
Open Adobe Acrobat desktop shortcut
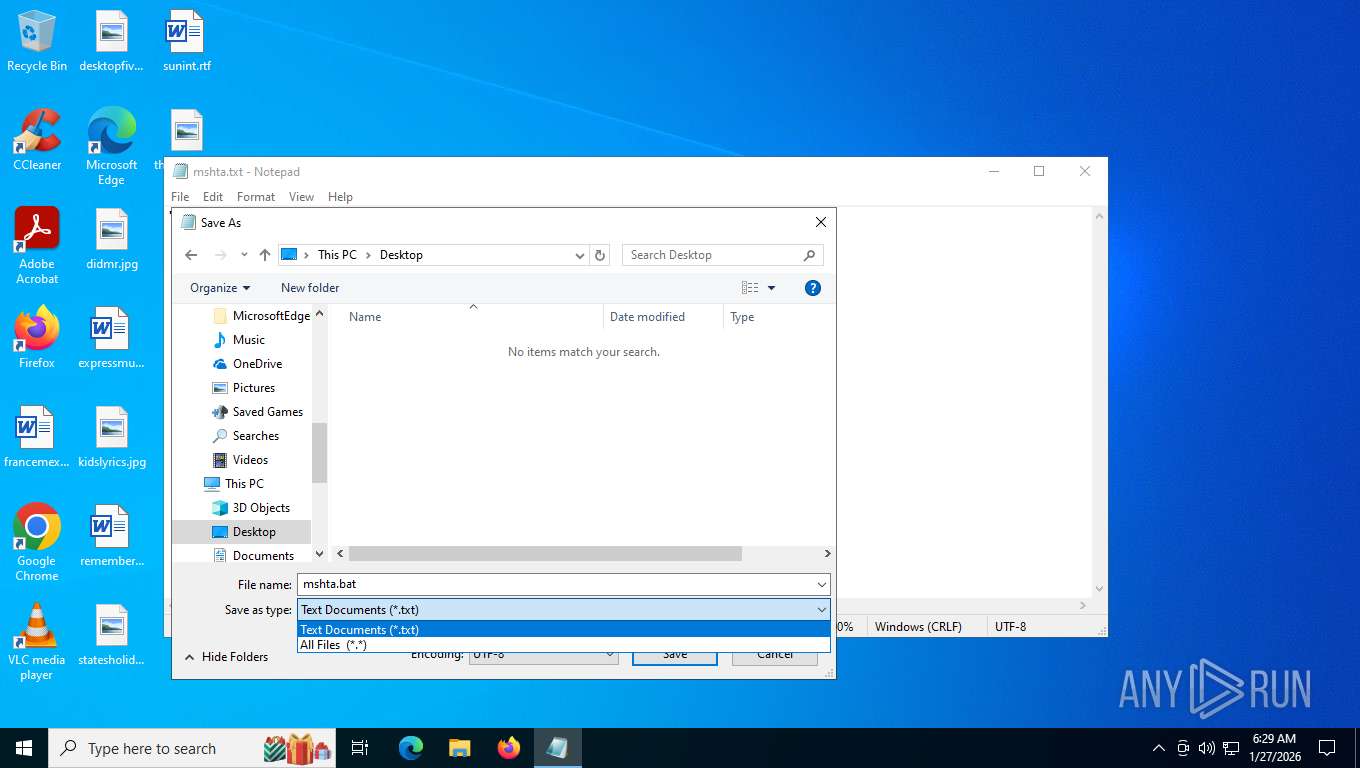point(37,246)
